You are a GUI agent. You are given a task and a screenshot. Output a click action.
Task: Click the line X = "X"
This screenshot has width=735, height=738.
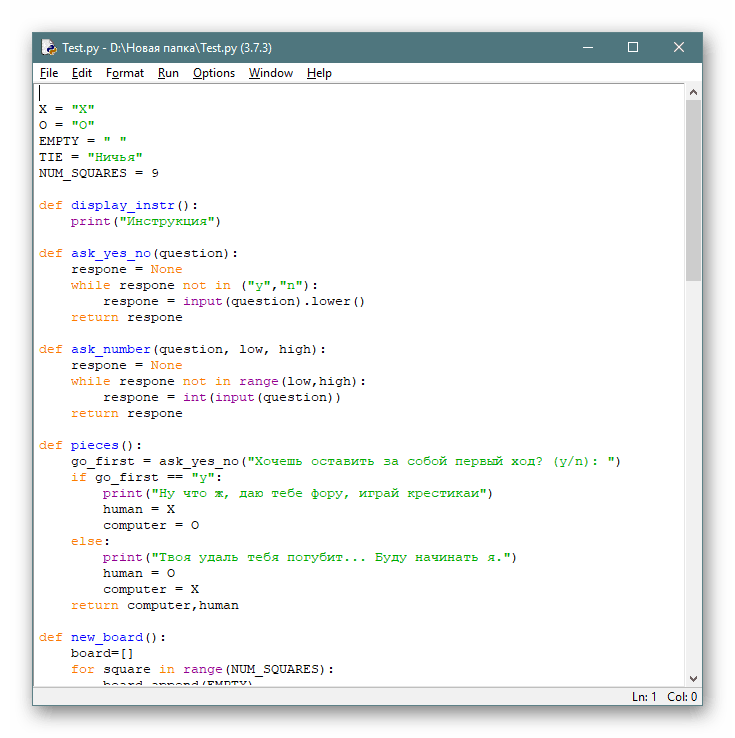pos(66,109)
